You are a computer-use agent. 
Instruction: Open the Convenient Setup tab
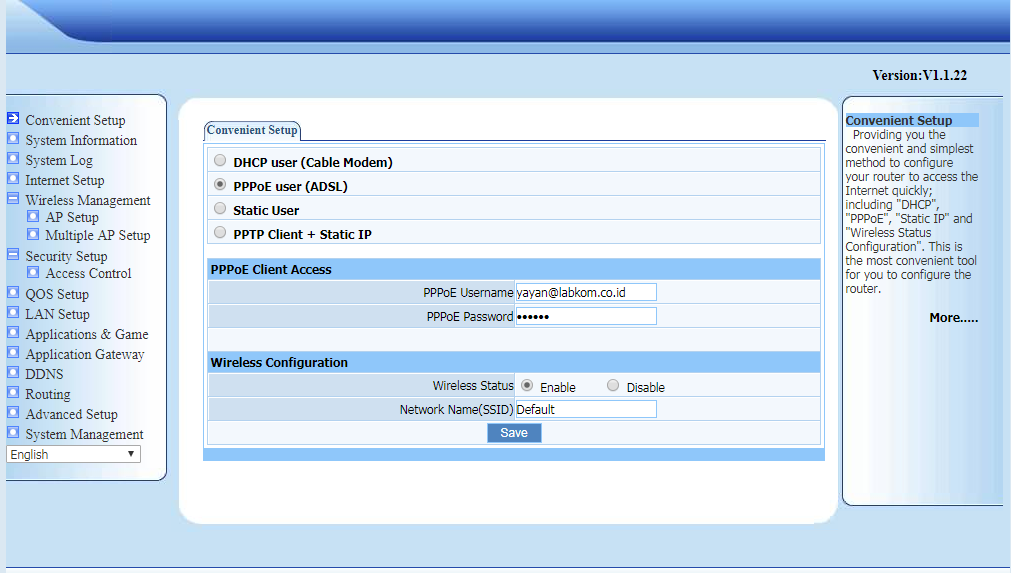coord(252,130)
